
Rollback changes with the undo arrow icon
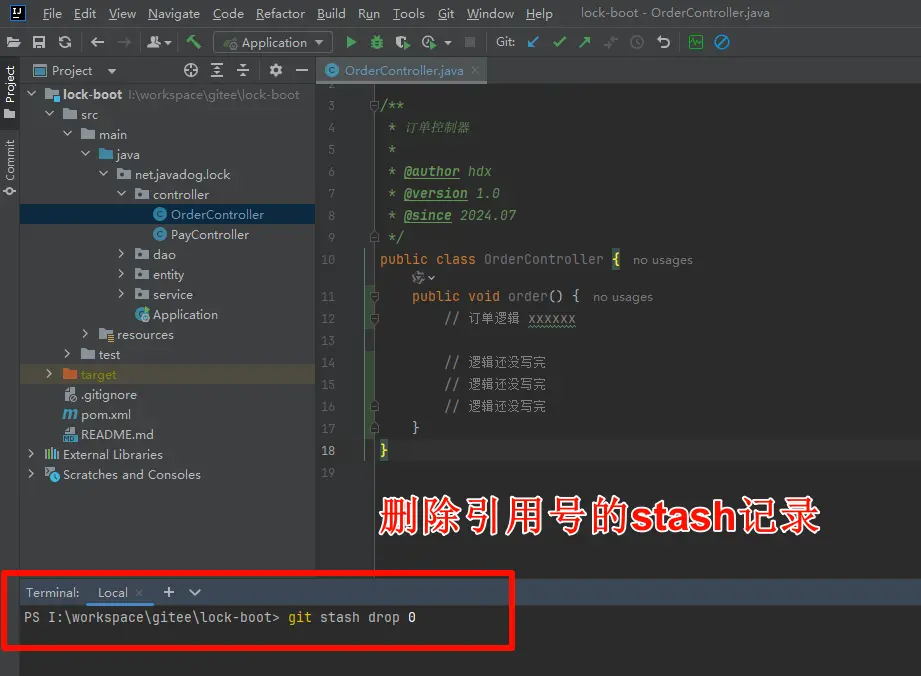(x=663, y=42)
